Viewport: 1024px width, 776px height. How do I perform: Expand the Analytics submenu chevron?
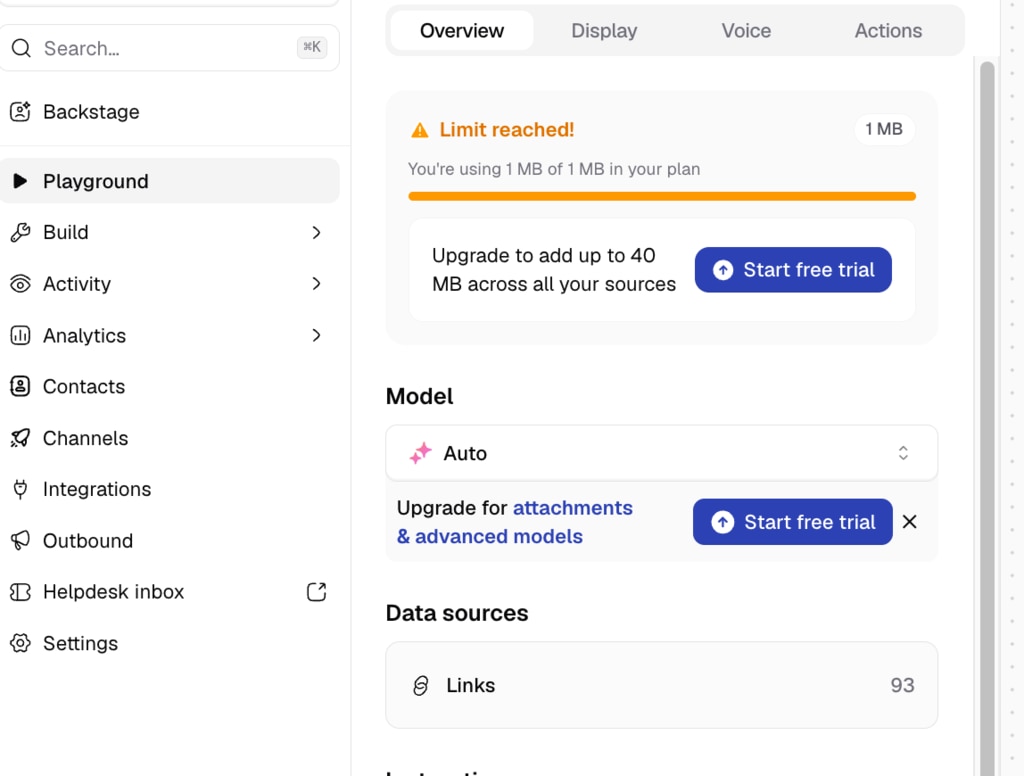click(316, 335)
